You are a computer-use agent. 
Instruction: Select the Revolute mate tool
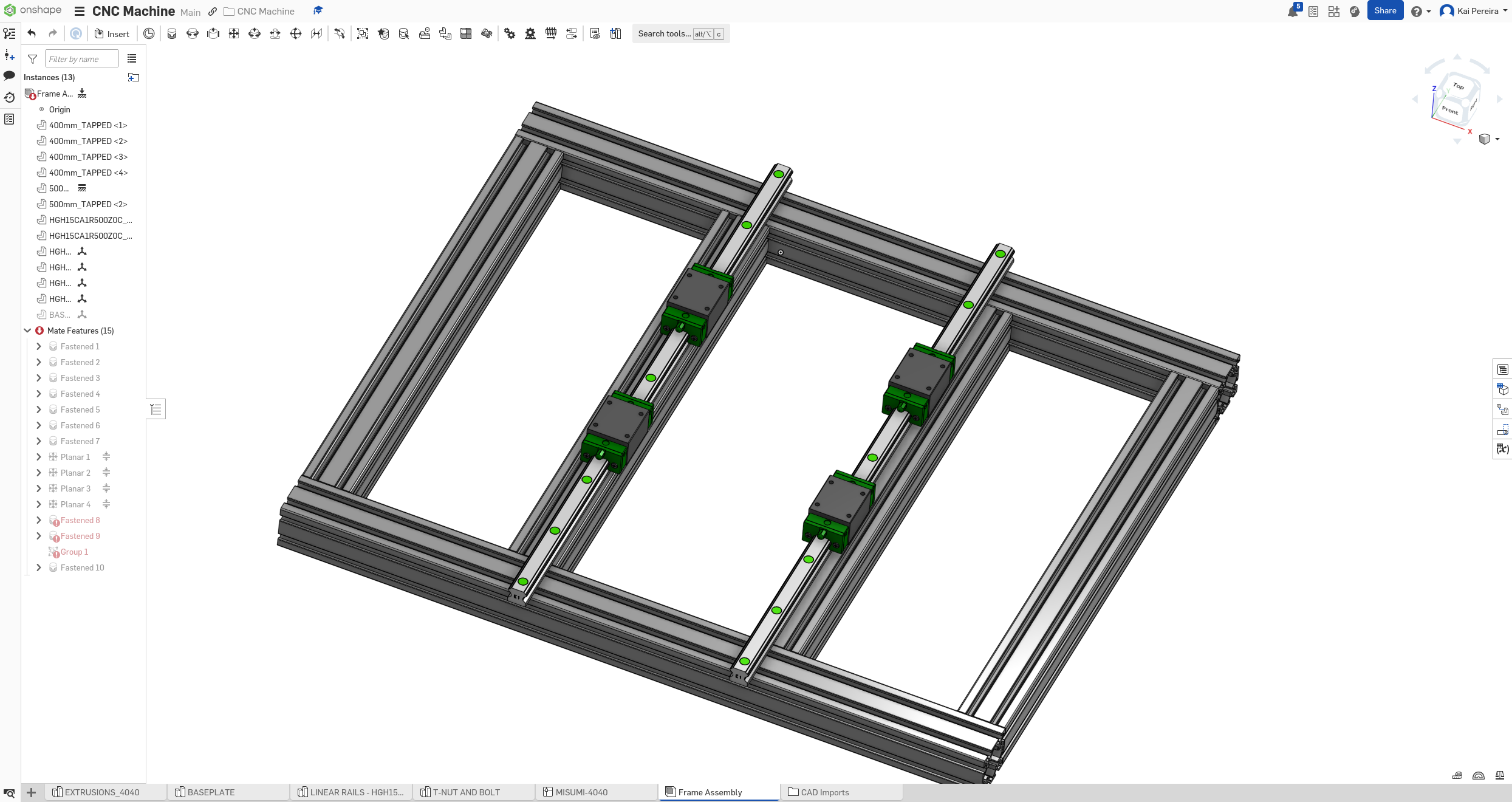tap(193, 34)
